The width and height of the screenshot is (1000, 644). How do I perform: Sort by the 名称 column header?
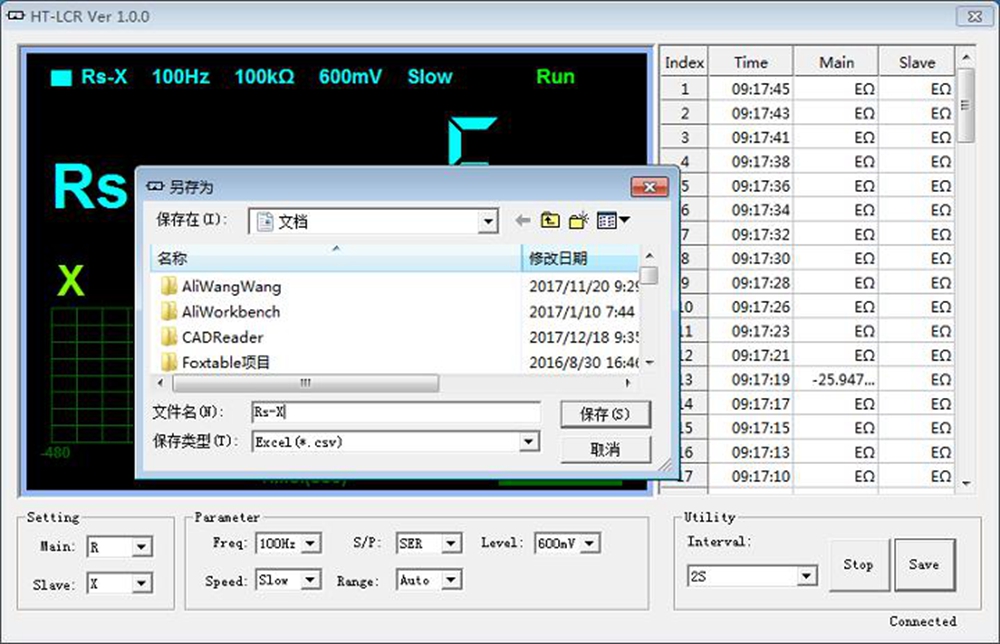pos(335,259)
